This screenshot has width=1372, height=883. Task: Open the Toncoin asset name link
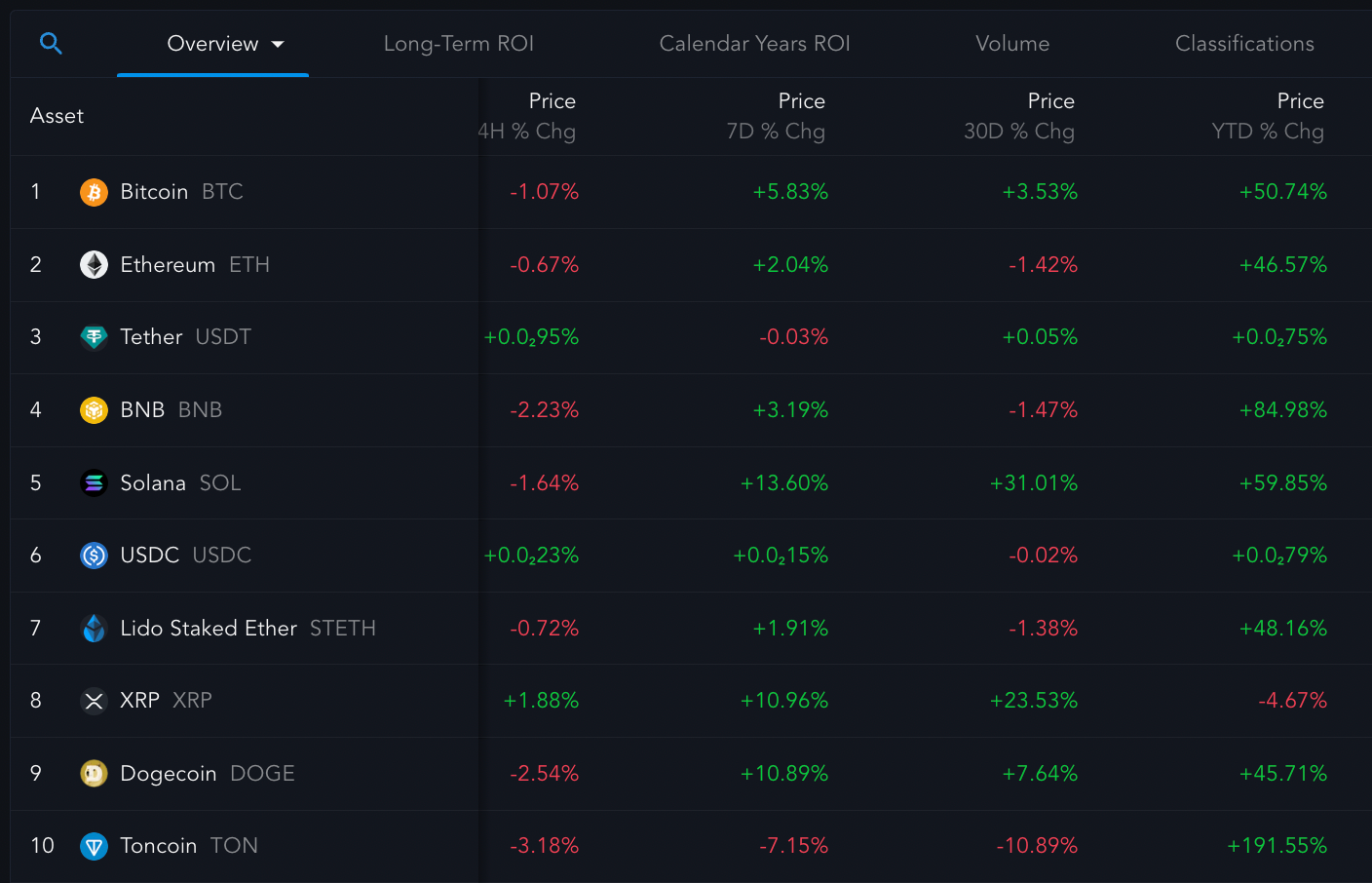pos(159,846)
